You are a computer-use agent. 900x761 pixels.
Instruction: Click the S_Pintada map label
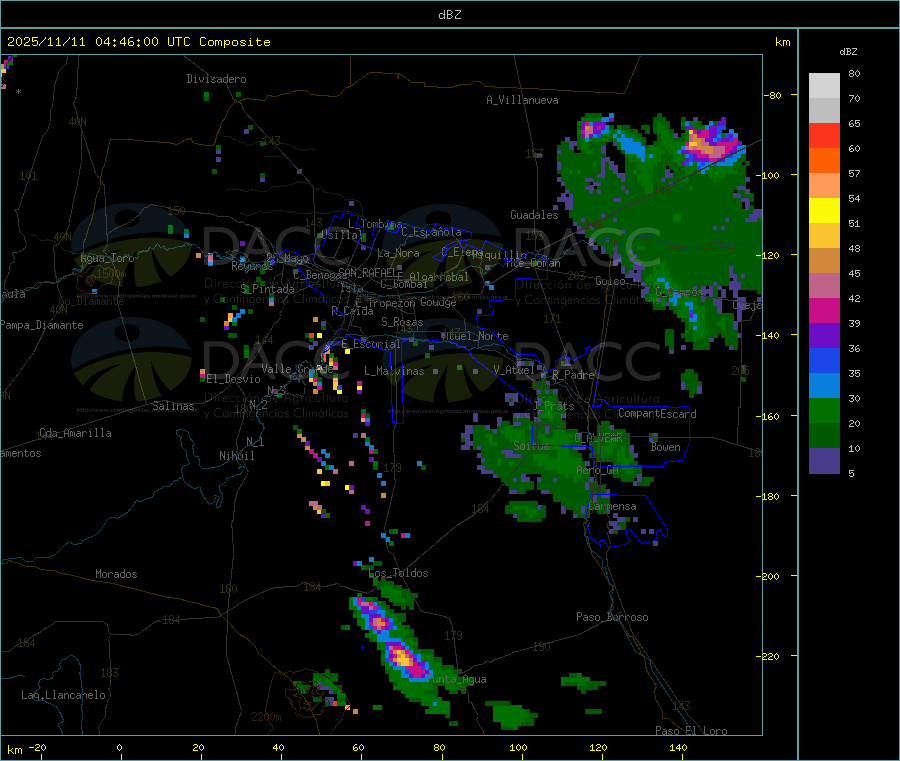(267, 289)
